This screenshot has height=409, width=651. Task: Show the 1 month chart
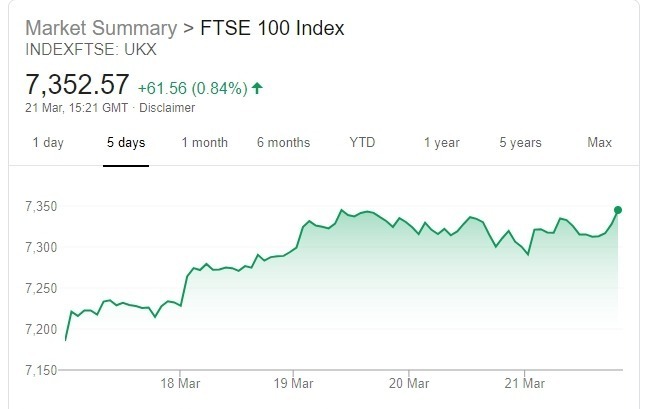pos(205,143)
